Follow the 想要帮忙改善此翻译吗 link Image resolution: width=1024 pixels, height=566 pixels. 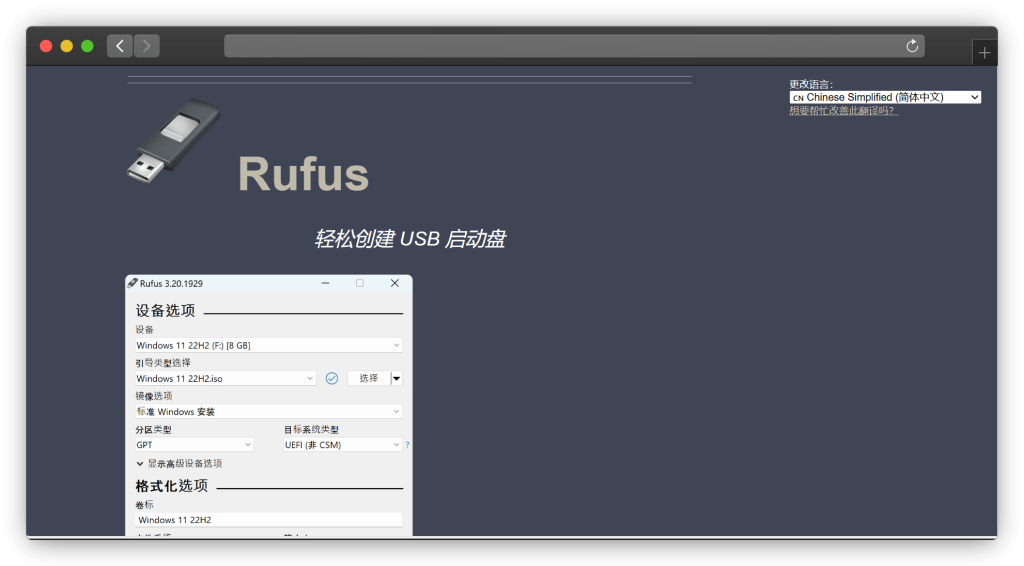843,111
